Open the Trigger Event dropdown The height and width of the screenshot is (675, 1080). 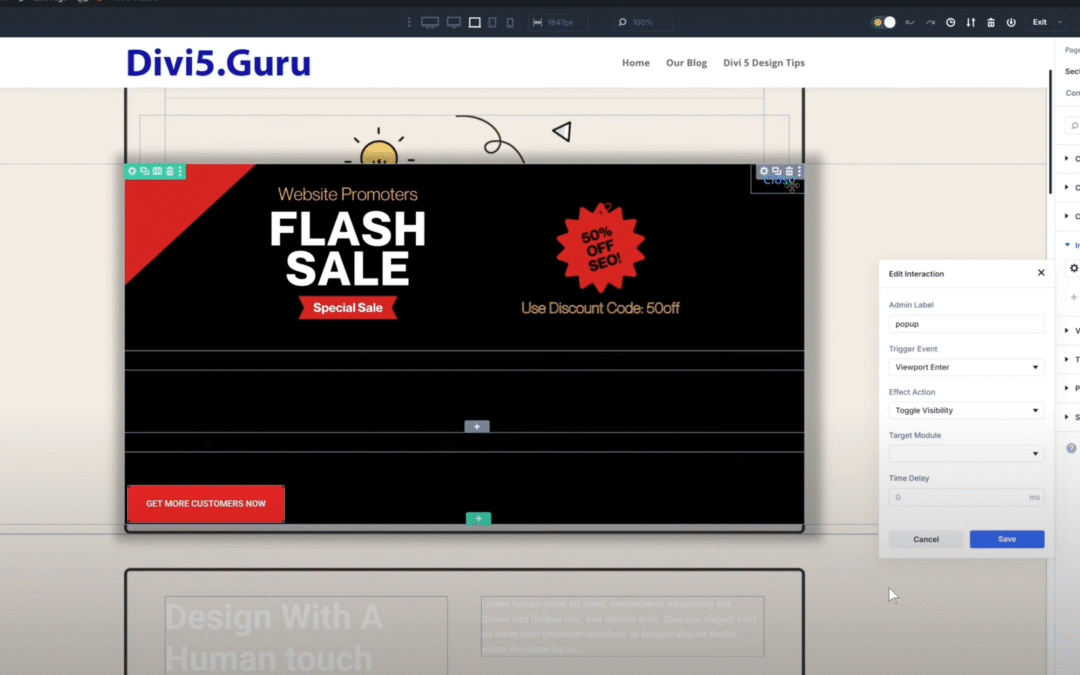click(x=966, y=367)
